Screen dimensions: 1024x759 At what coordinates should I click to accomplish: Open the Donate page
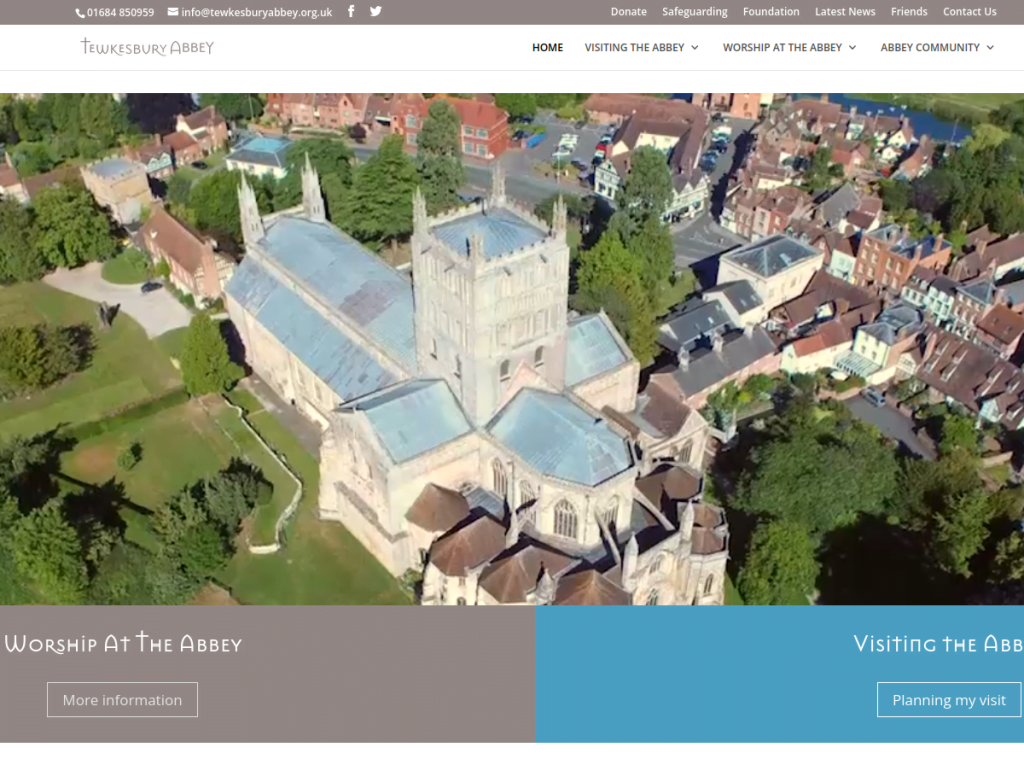click(x=628, y=11)
